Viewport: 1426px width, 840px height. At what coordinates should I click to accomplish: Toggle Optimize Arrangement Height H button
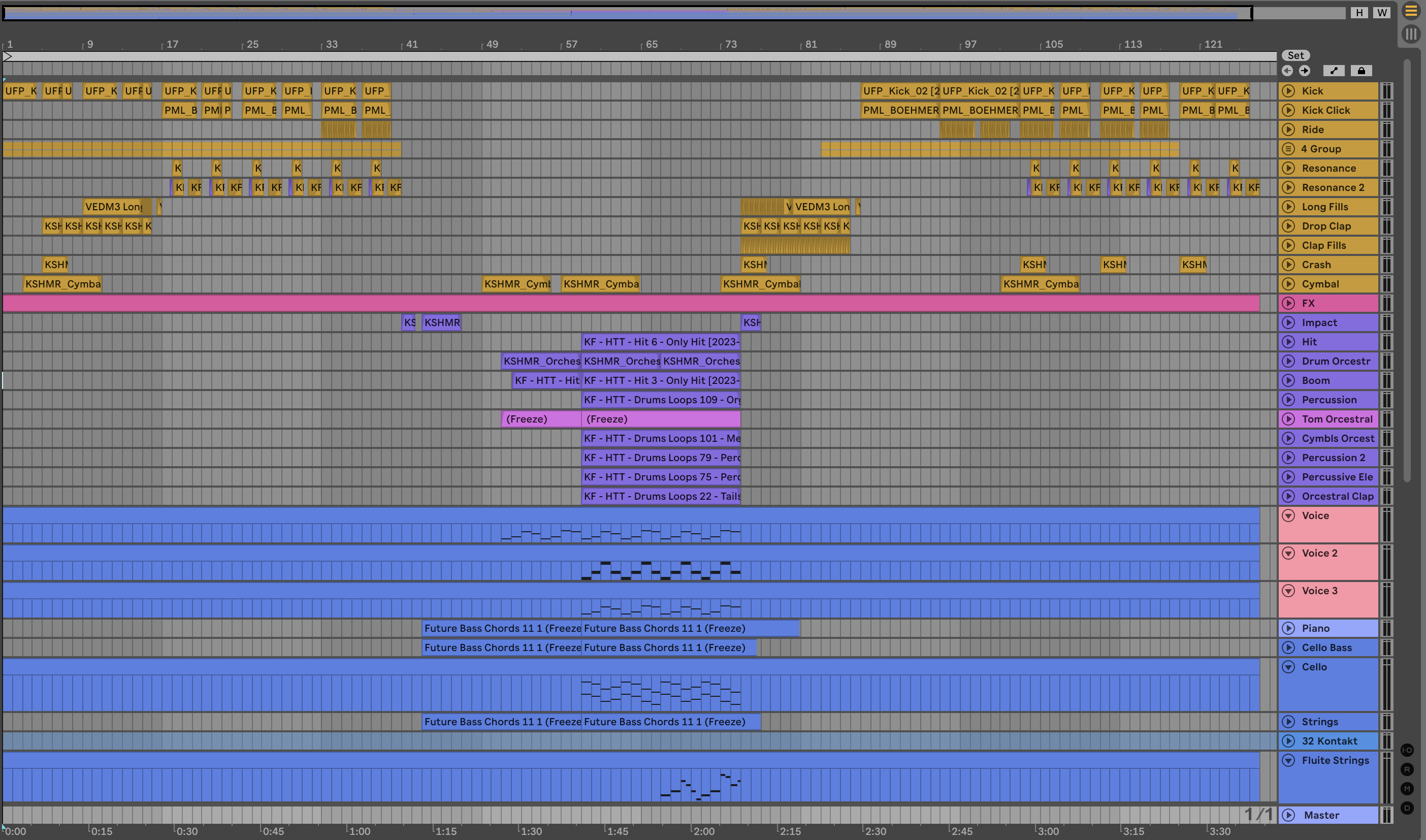click(x=1359, y=13)
